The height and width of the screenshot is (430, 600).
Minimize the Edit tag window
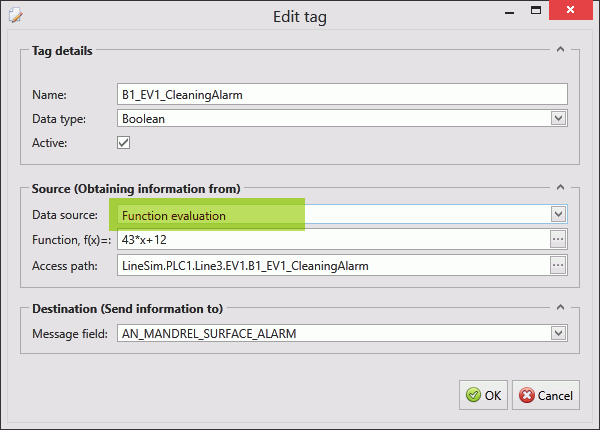click(509, 11)
